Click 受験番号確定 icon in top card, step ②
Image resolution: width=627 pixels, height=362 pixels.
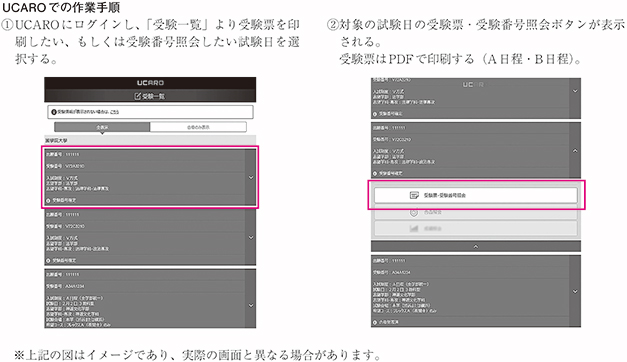375,114
